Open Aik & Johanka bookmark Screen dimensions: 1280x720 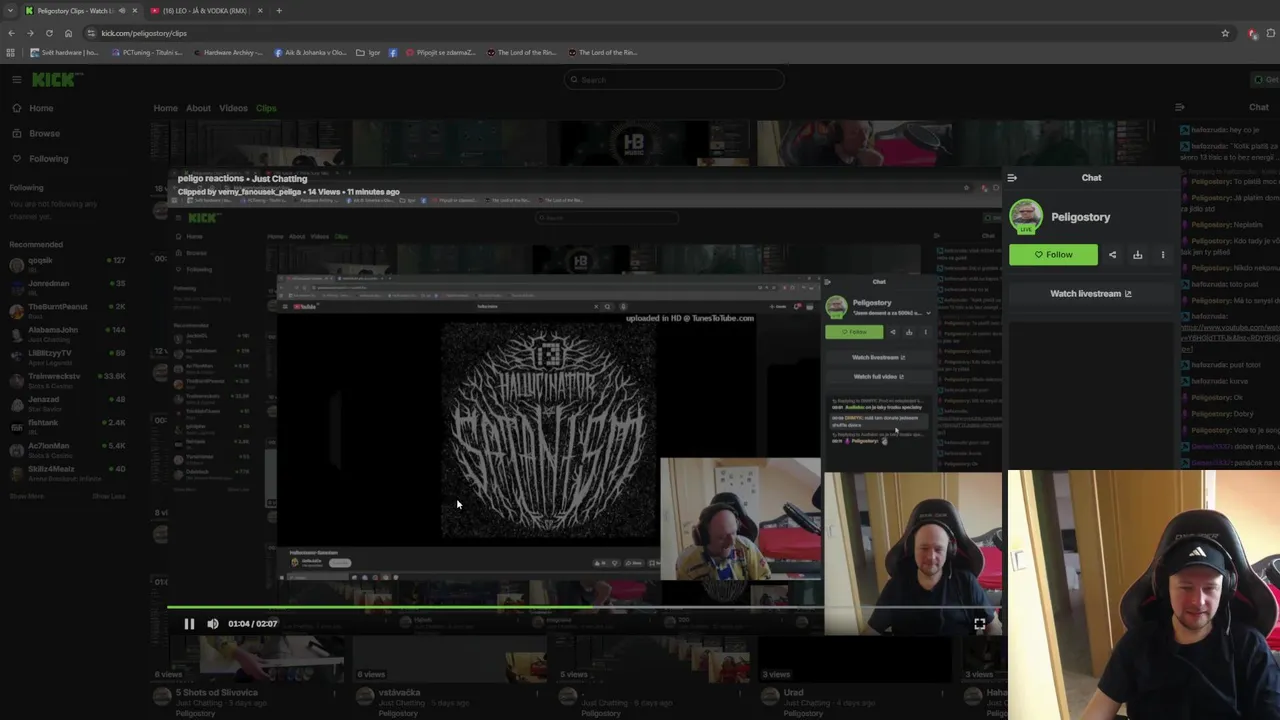310,53
